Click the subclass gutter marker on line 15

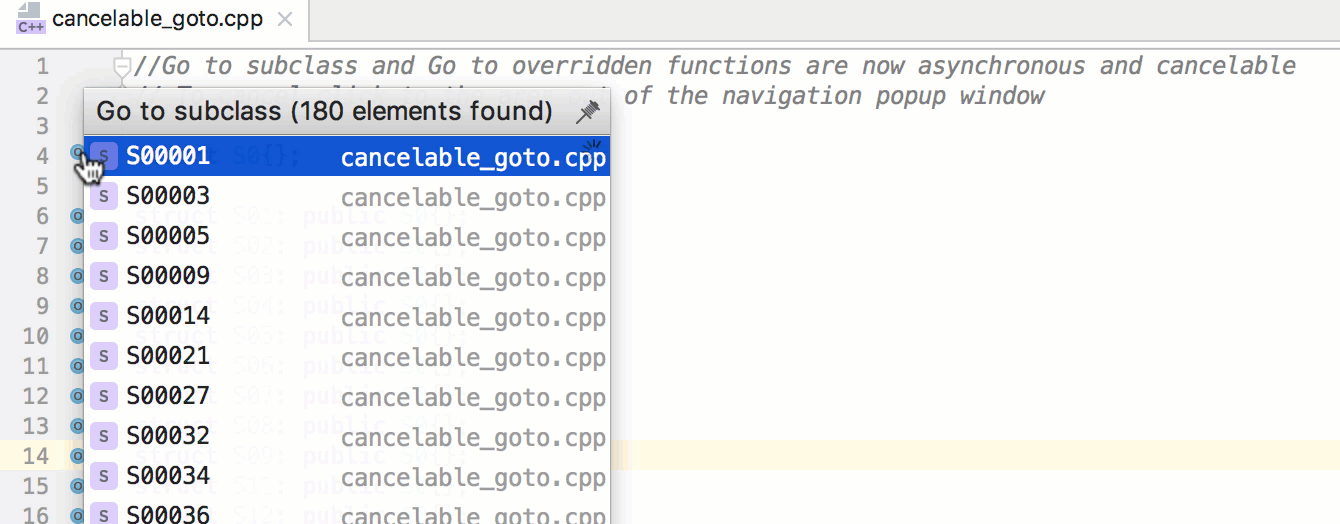click(x=77, y=485)
